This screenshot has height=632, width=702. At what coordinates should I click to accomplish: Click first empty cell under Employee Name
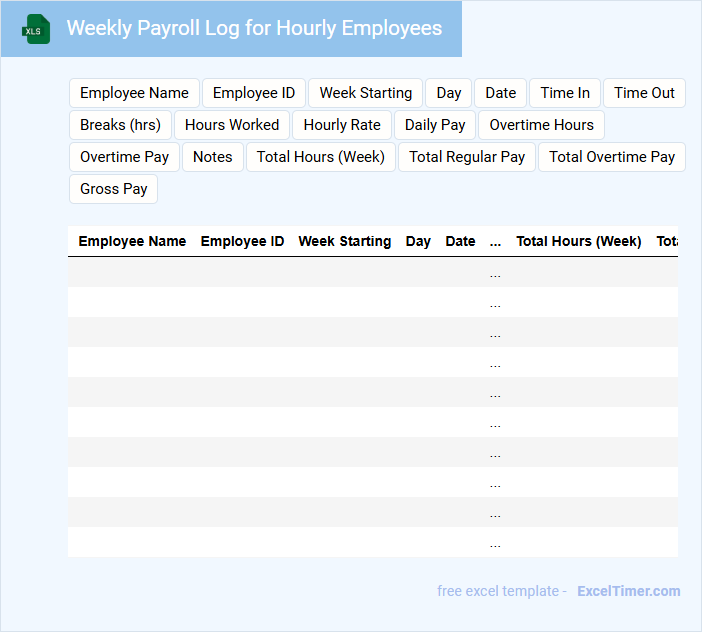point(132,272)
